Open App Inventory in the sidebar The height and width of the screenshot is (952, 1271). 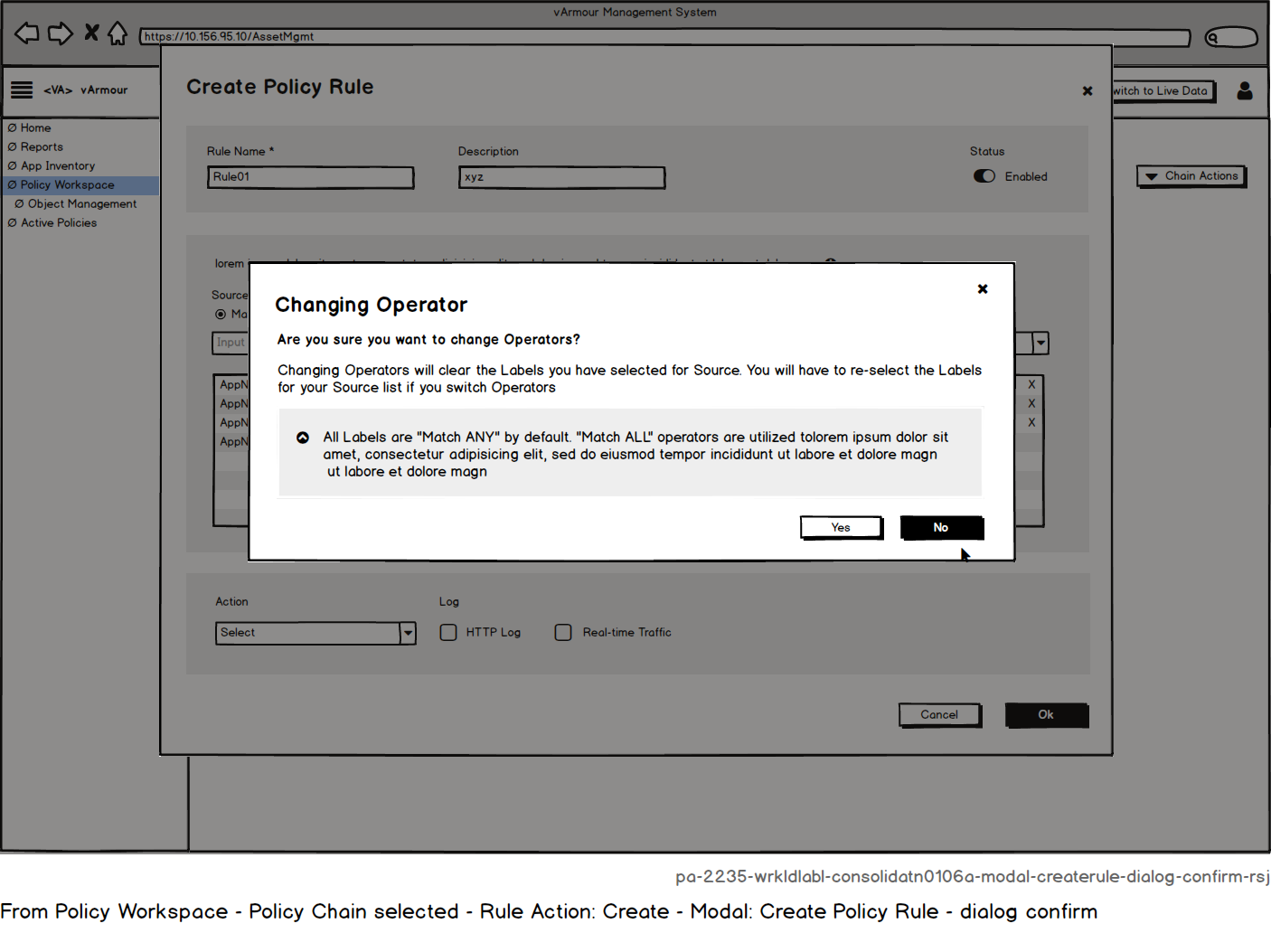coord(58,165)
